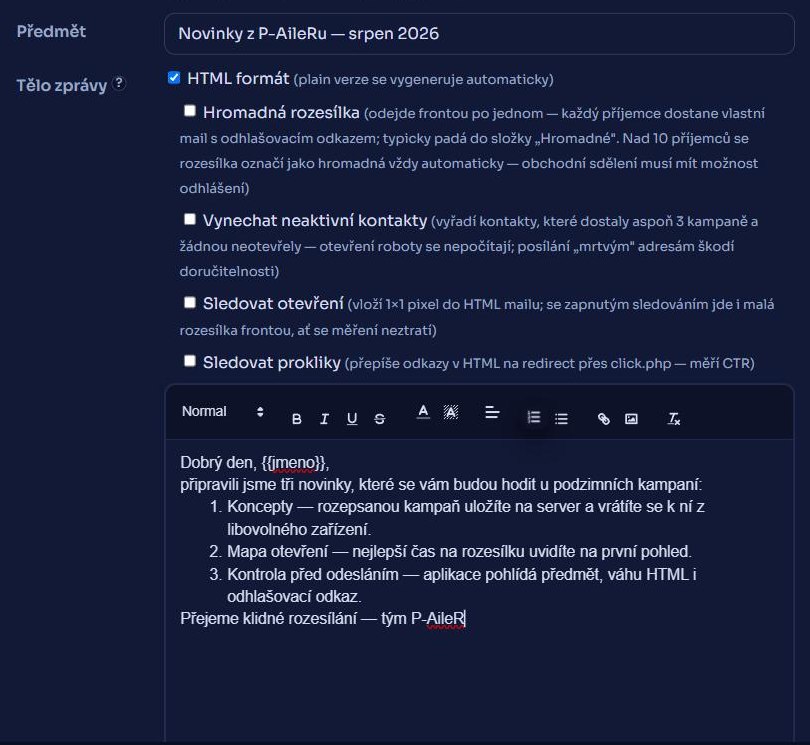Click the Předmět field label
Viewport: 810px width, 745px height.
pyautogui.click(x=51, y=32)
